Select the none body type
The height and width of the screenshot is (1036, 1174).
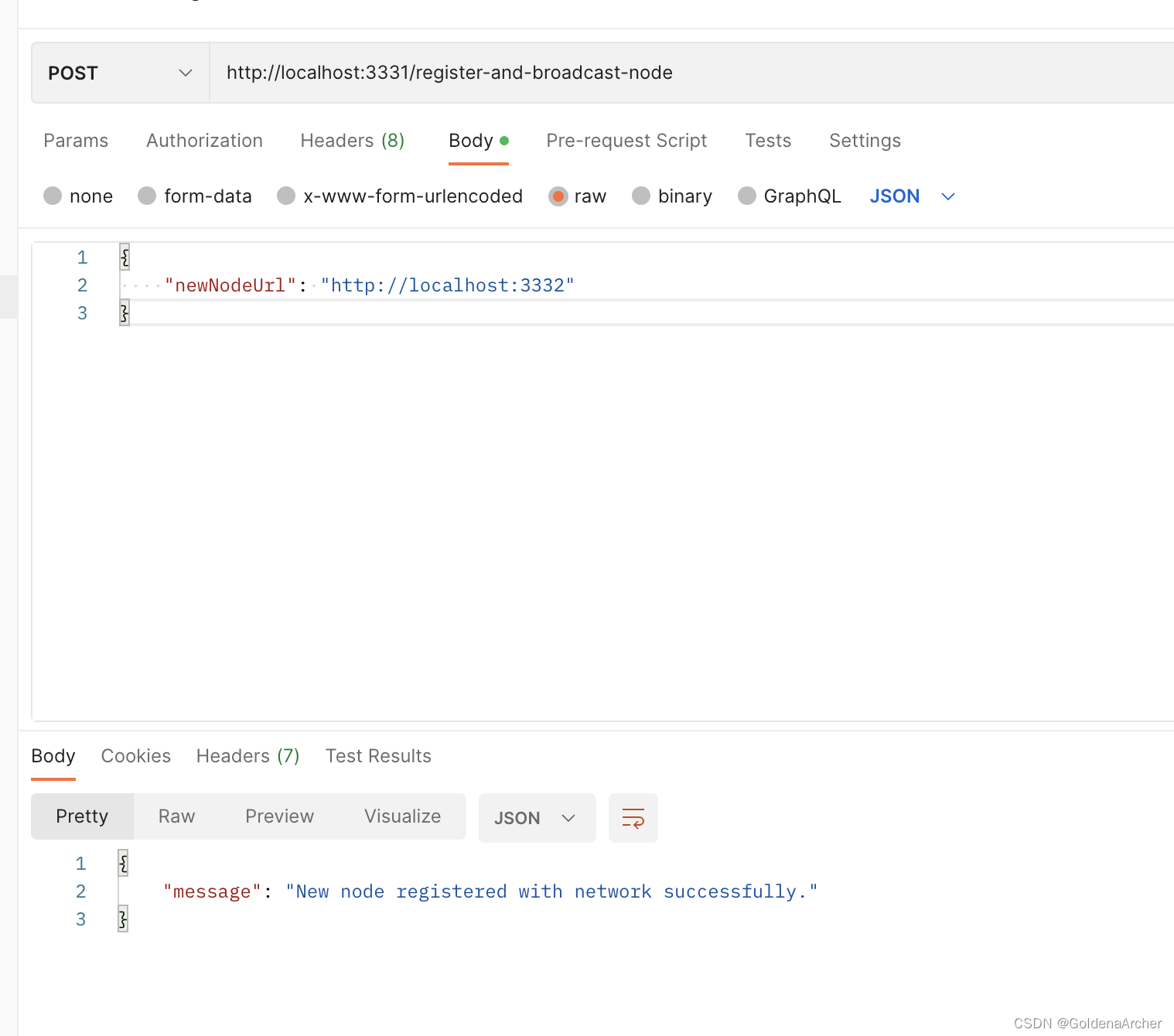point(78,196)
